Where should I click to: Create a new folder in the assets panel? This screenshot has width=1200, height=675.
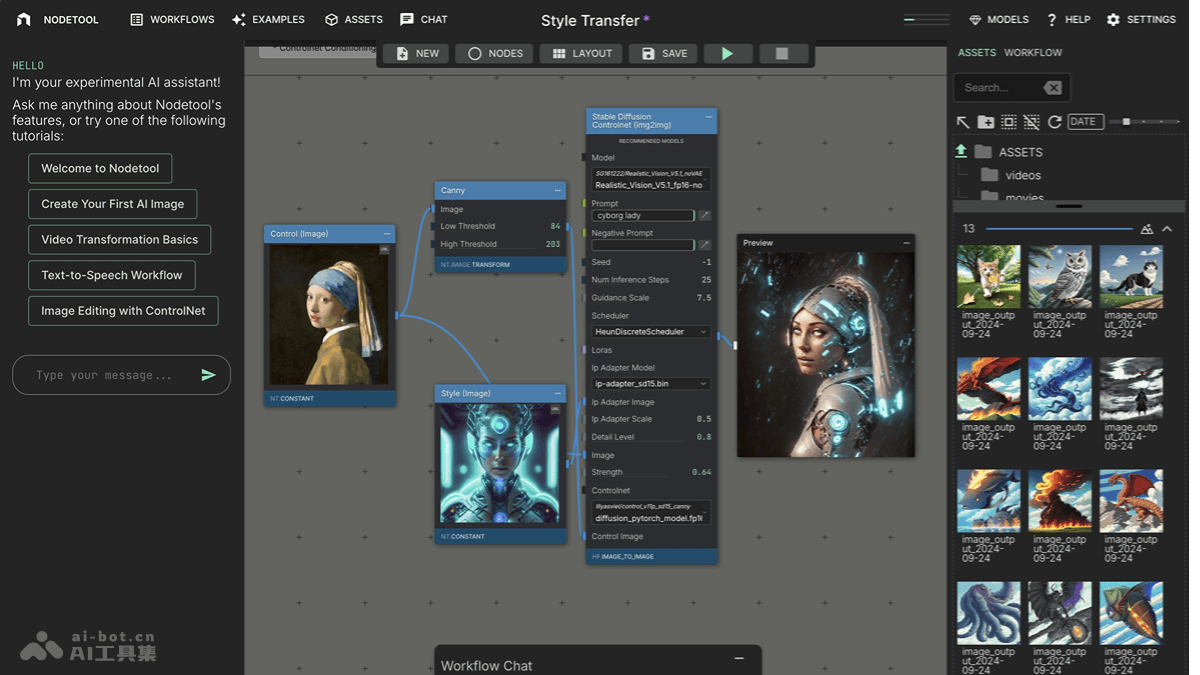pyautogui.click(x=985, y=122)
